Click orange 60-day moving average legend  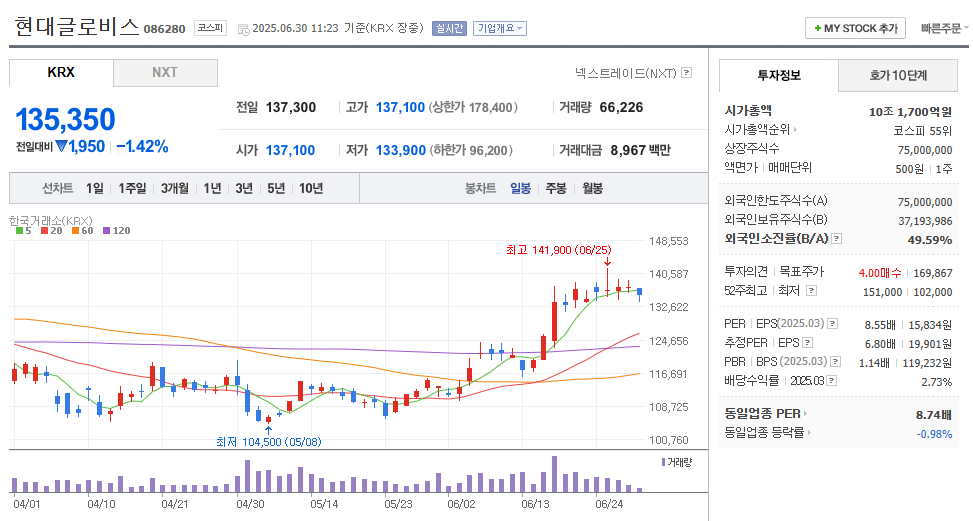point(83,231)
